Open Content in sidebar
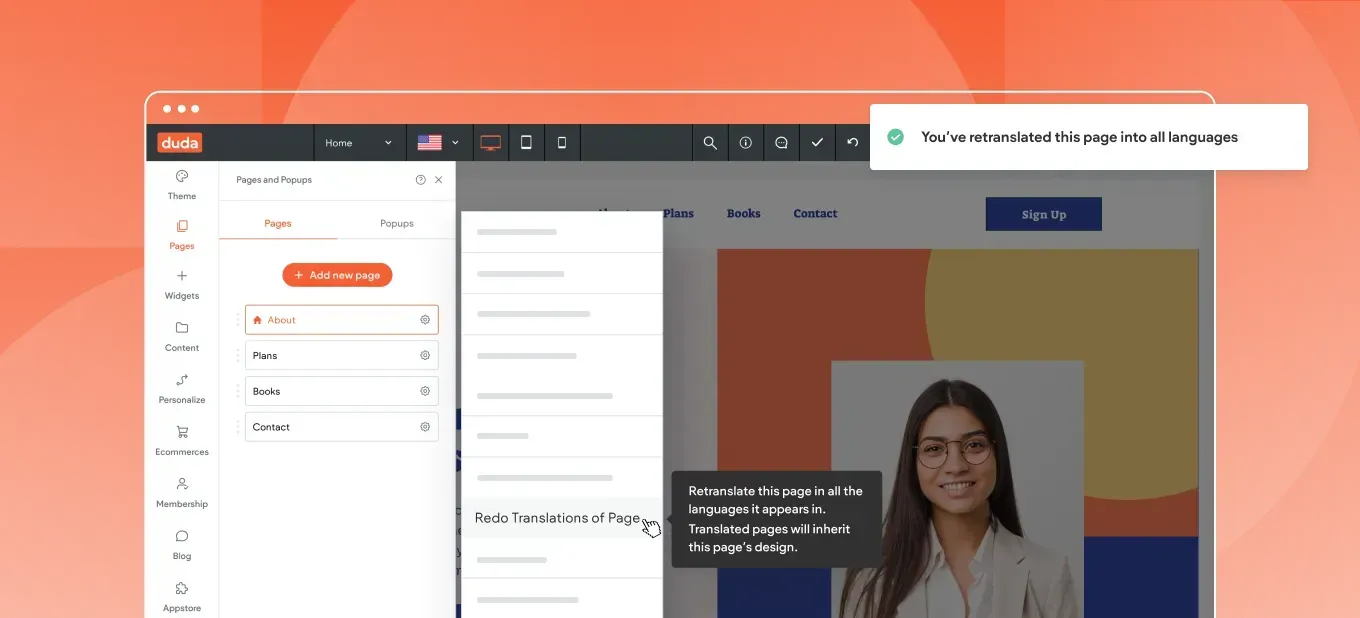 click(182, 337)
